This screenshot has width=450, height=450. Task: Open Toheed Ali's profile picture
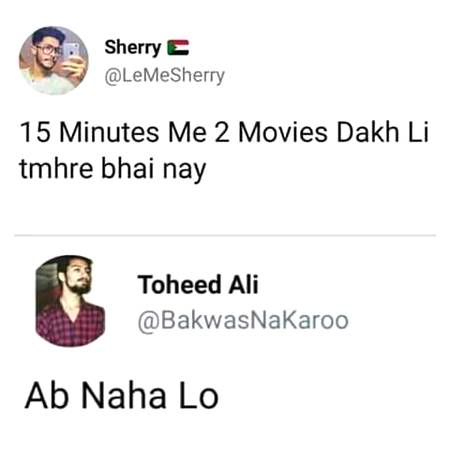click(70, 301)
